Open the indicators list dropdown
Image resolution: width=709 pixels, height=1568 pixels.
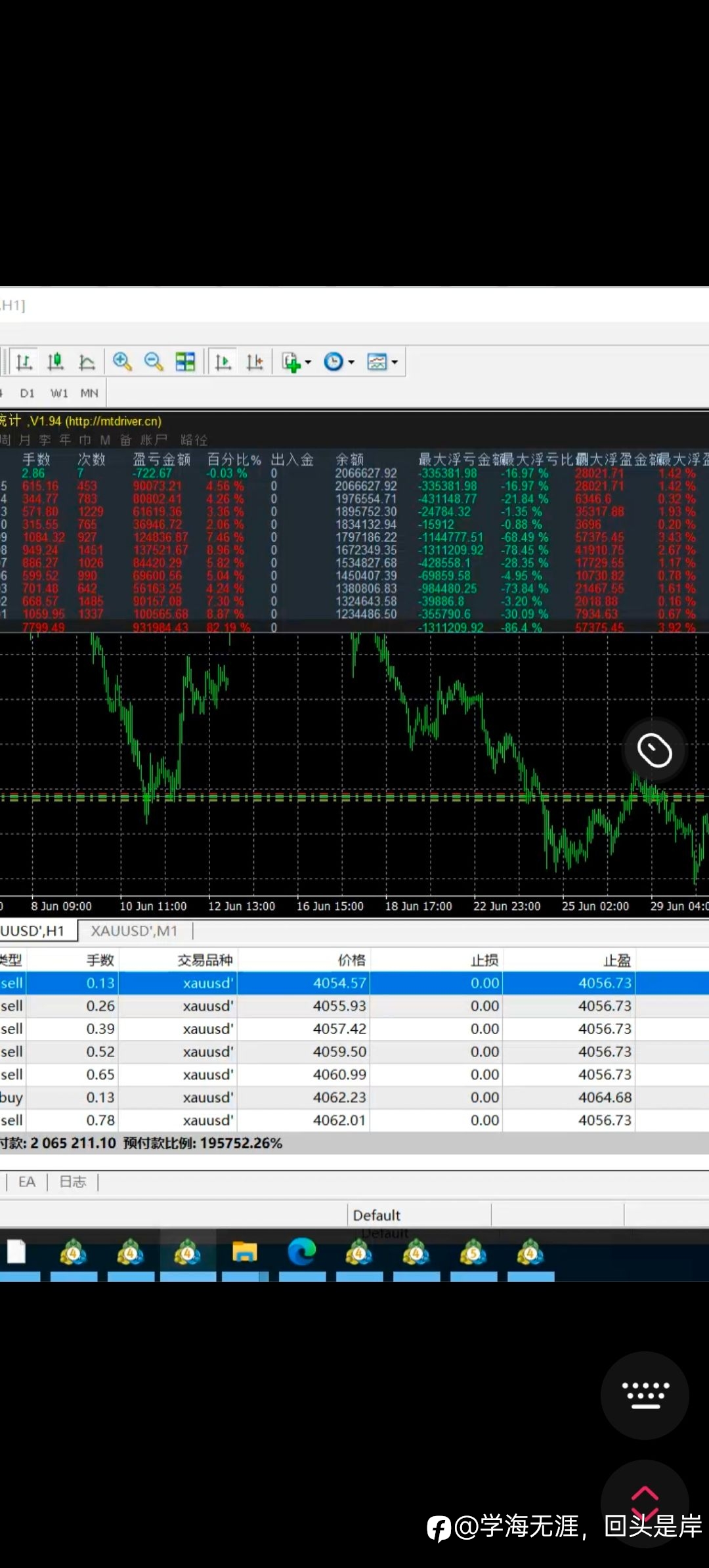coord(296,362)
